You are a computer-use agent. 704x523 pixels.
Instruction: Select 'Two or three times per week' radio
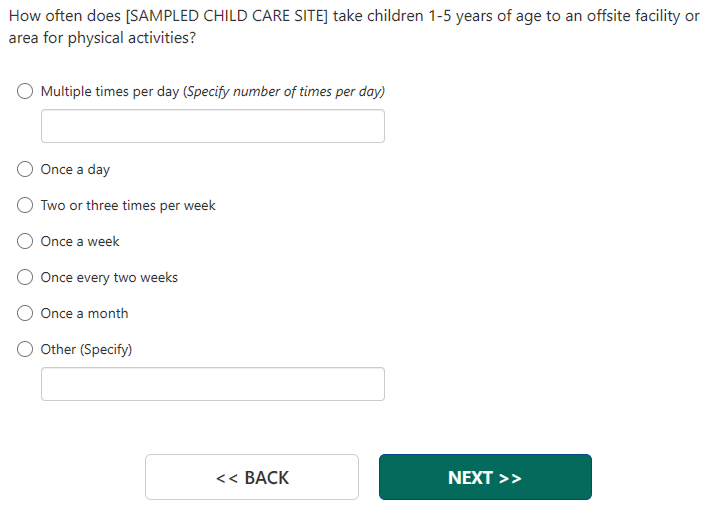(x=25, y=205)
